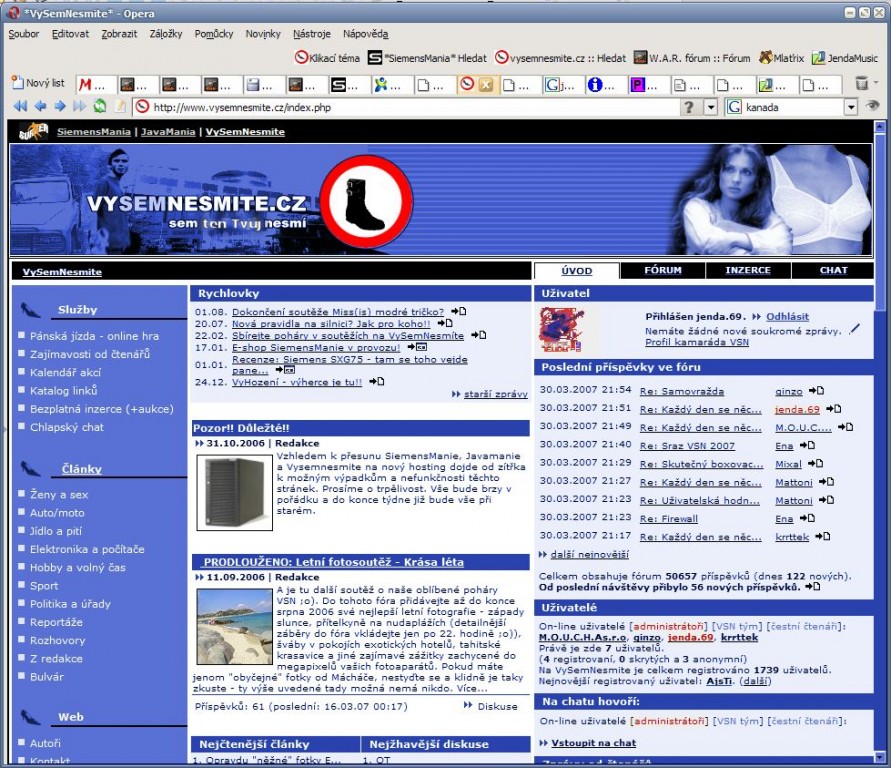
Task: Switch to the Gmail tab with red M
Action: [x=92, y=85]
